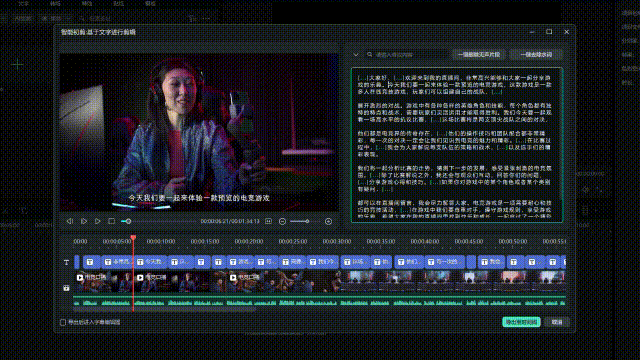
Task: Step back one frame in preview
Action: pos(70,221)
